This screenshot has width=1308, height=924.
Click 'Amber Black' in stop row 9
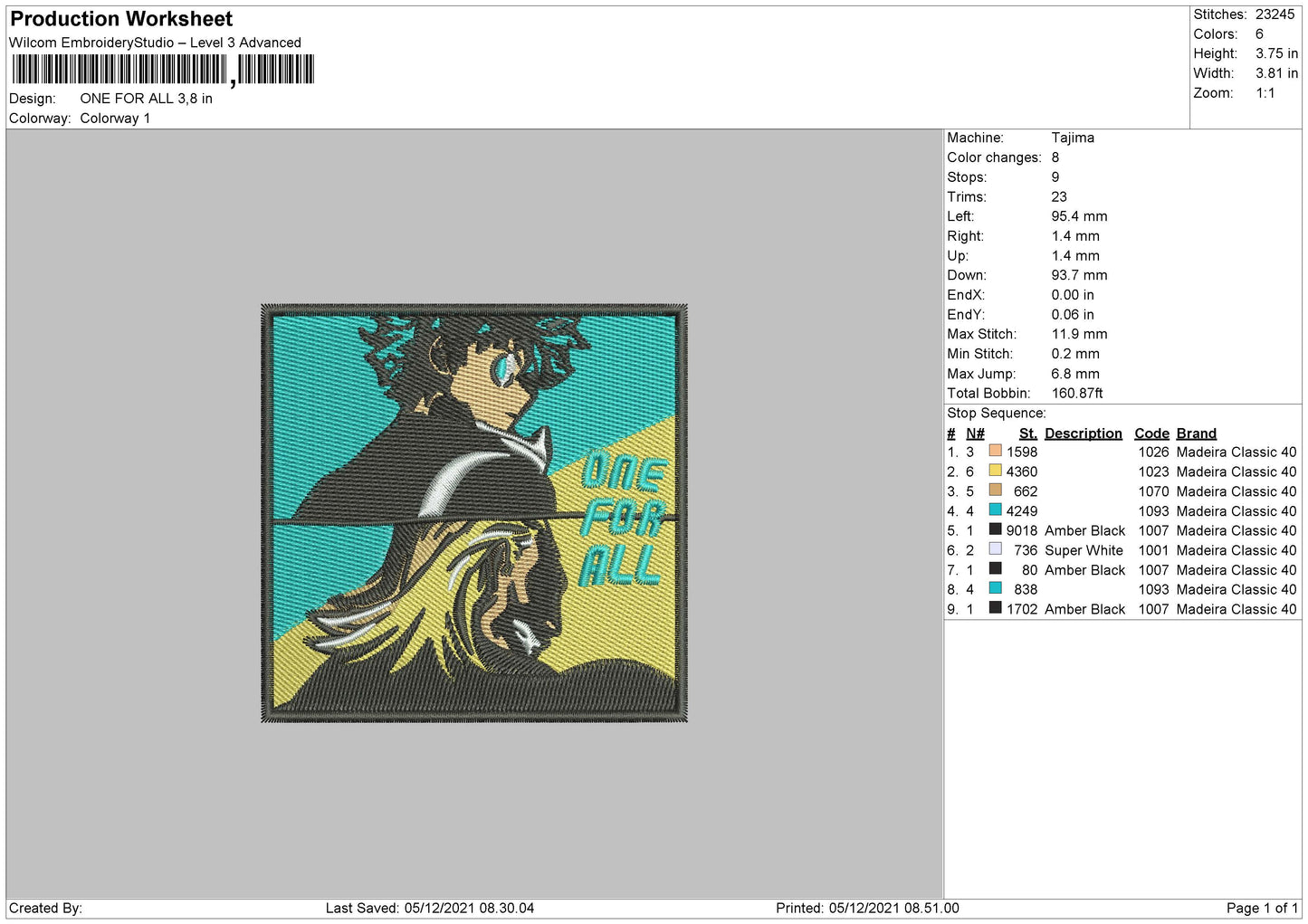tap(1085, 609)
